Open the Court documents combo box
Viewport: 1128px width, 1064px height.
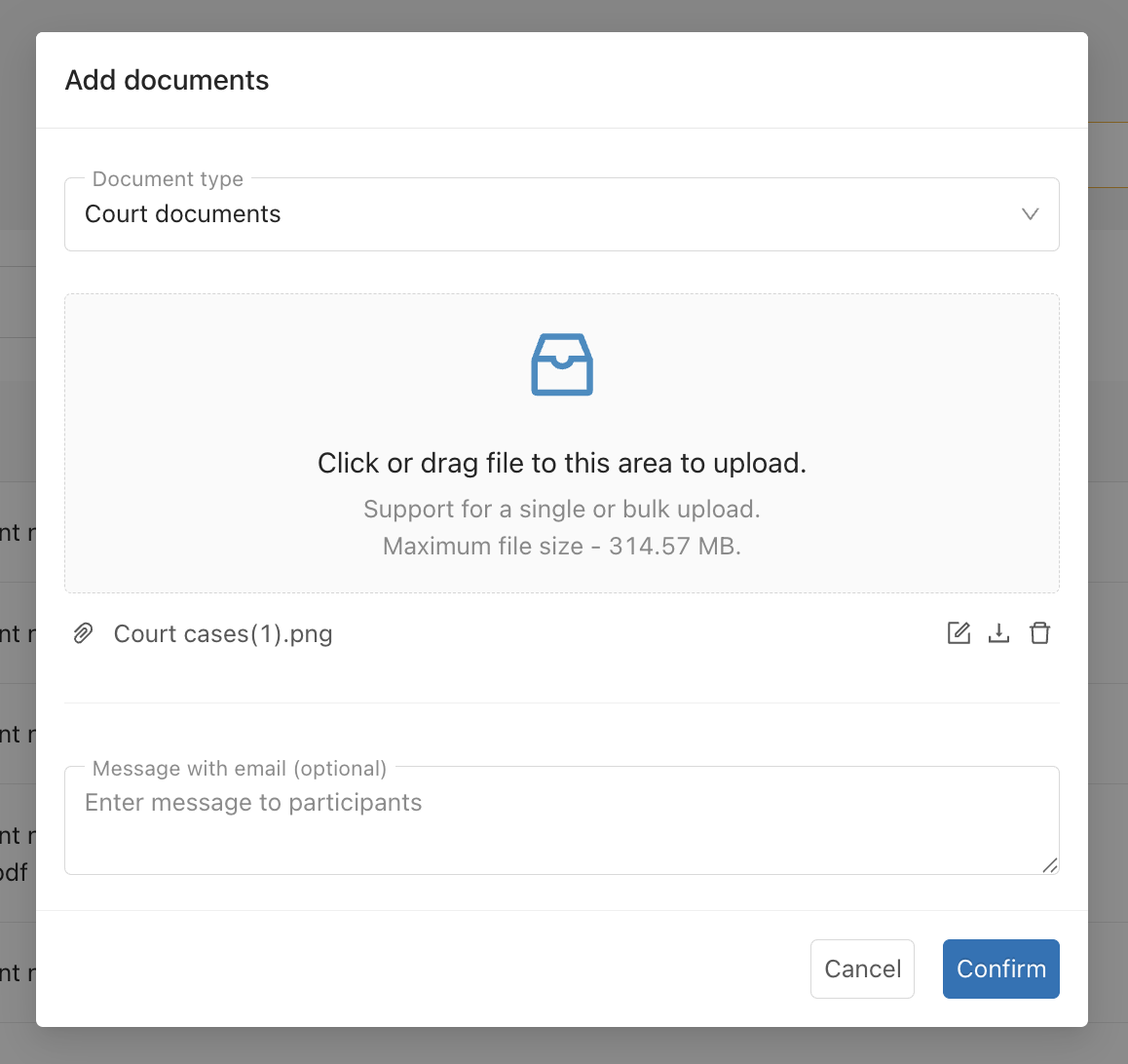pyautogui.click(x=562, y=214)
